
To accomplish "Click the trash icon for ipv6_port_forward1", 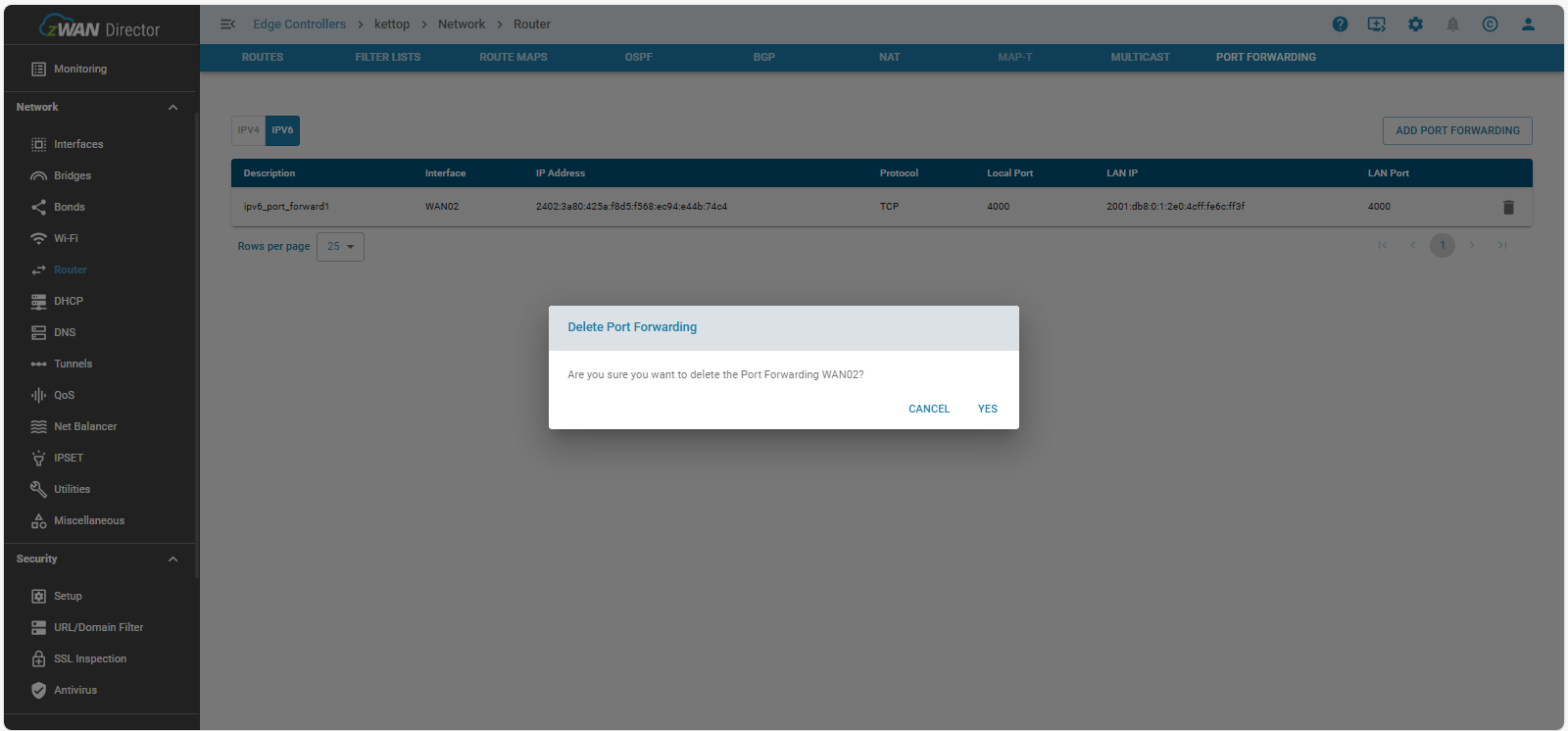I will pos(1508,207).
